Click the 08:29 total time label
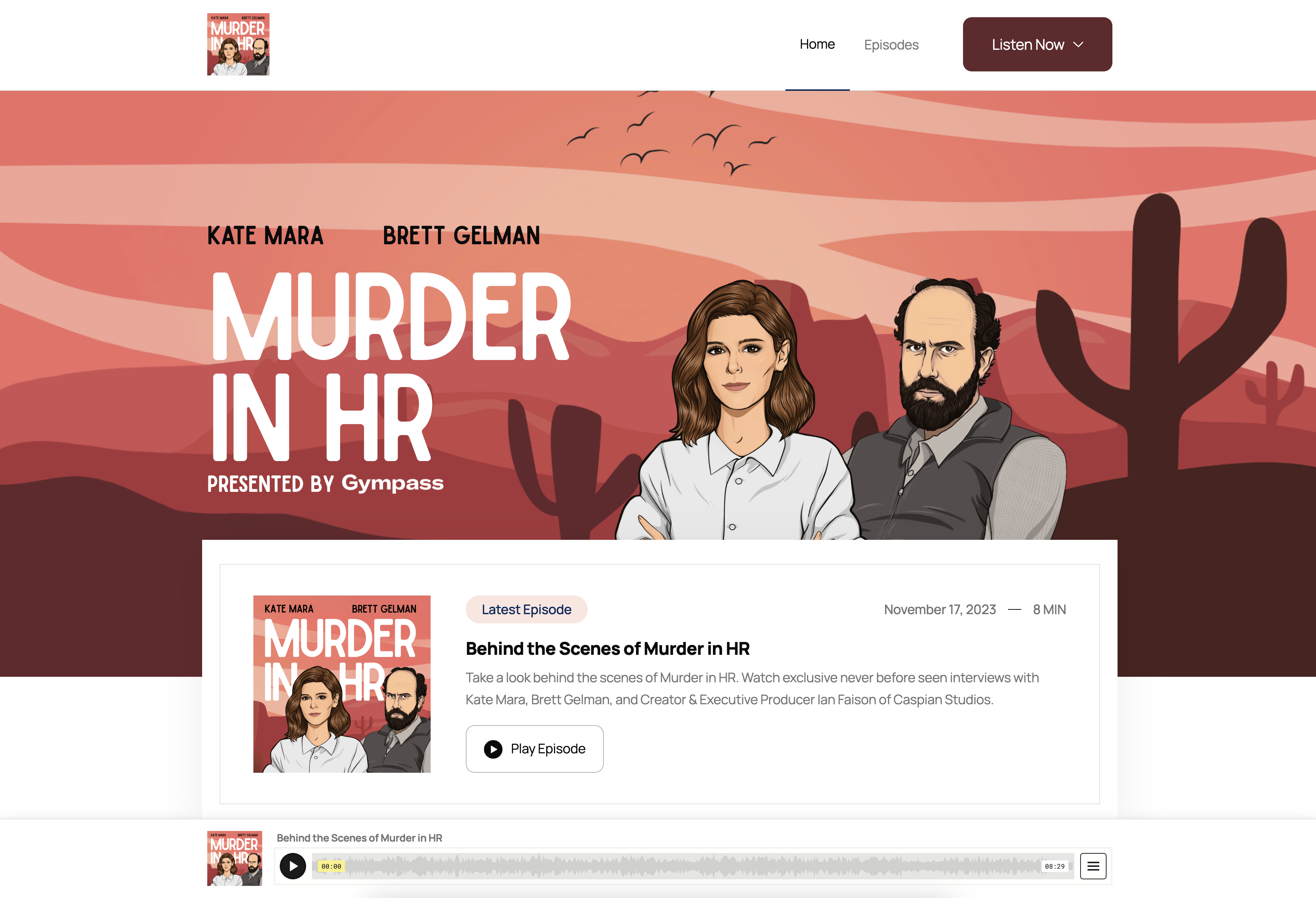 (x=1055, y=866)
